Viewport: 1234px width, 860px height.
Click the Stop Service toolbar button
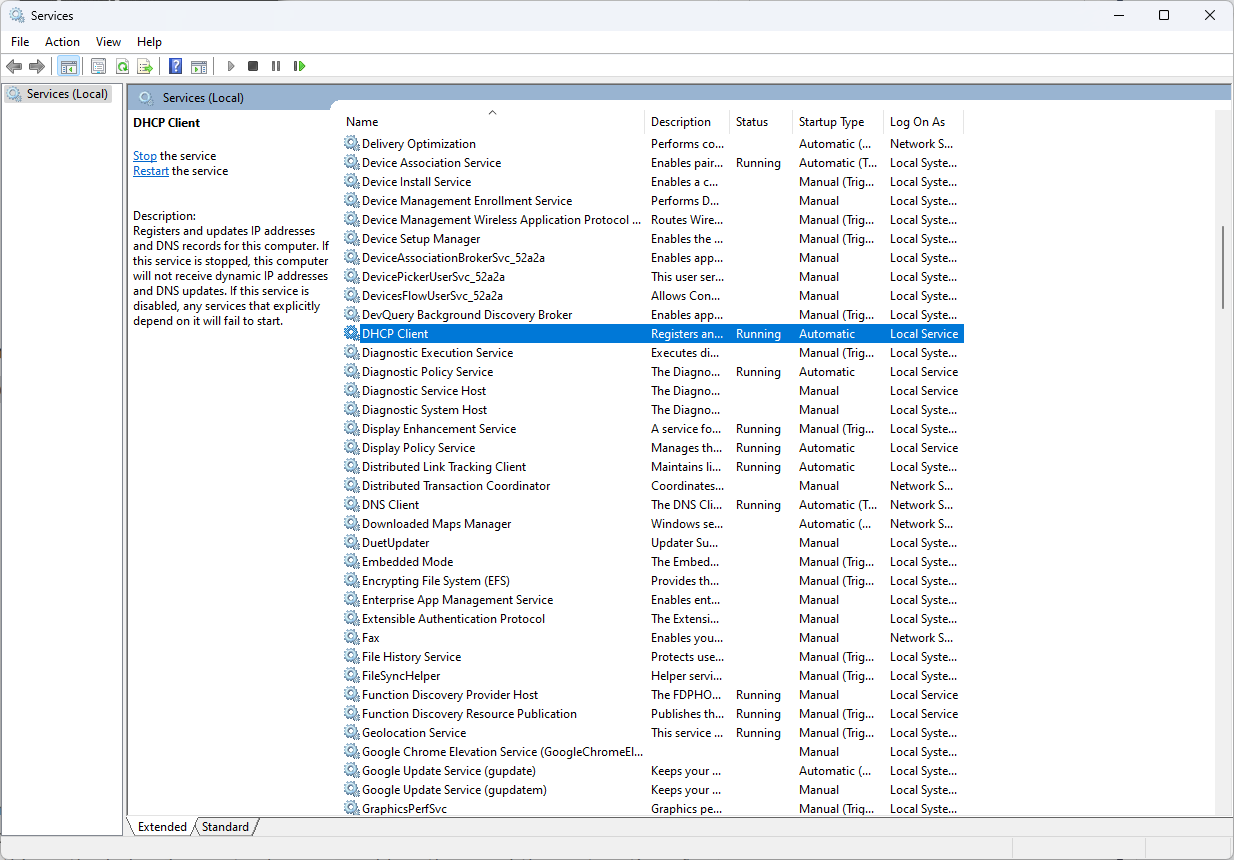(253, 66)
